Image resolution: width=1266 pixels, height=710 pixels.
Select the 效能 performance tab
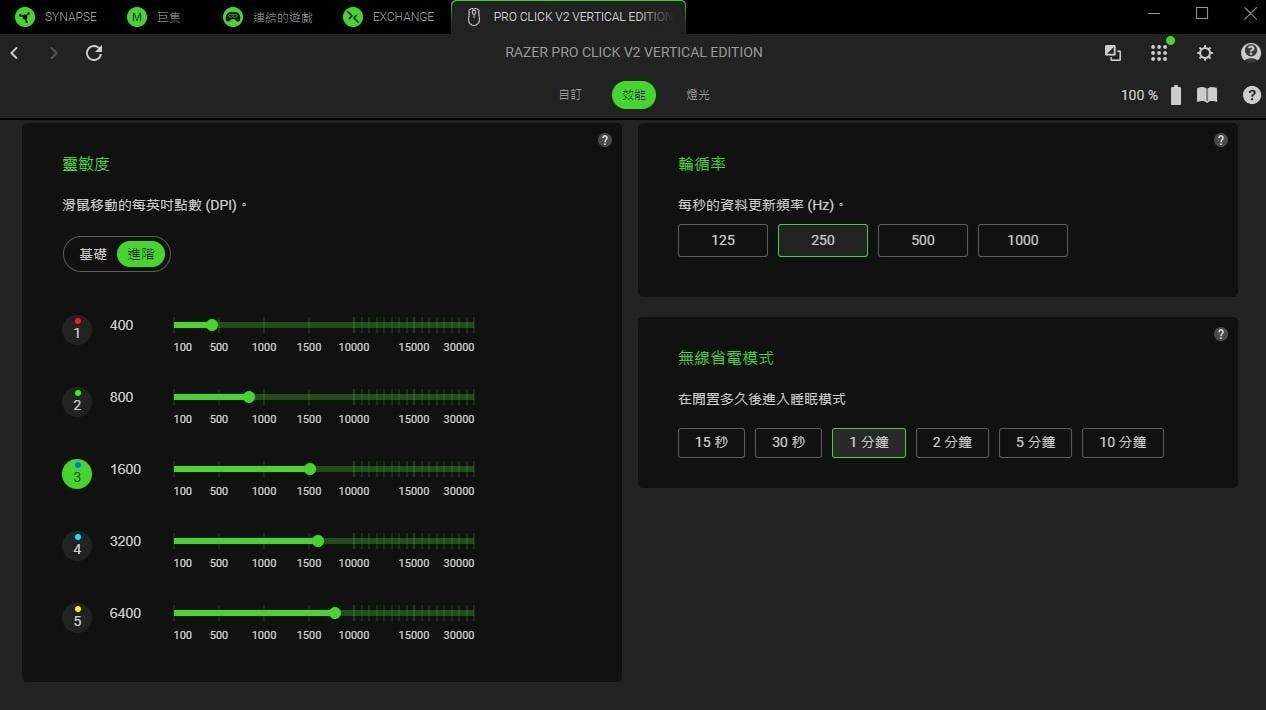(x=634, y=95)
